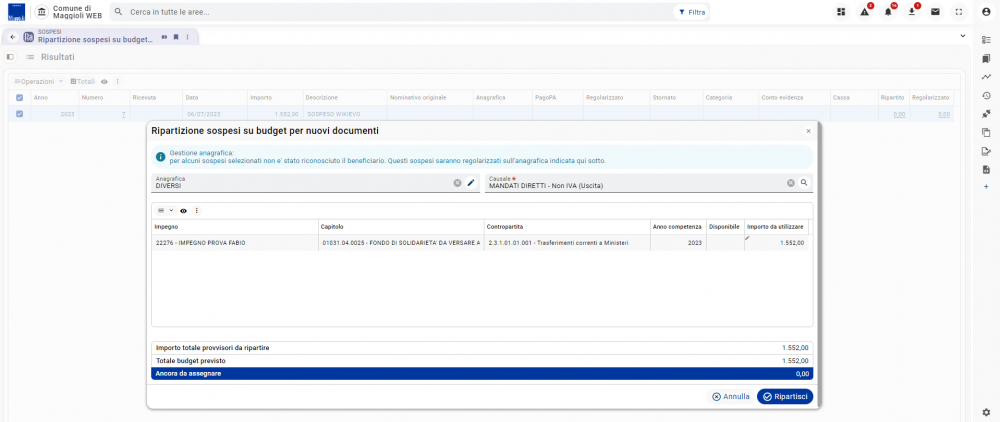Open the file sheet icon in sidebar
This screenshot has height=422, width=1000.
point(986,170)
